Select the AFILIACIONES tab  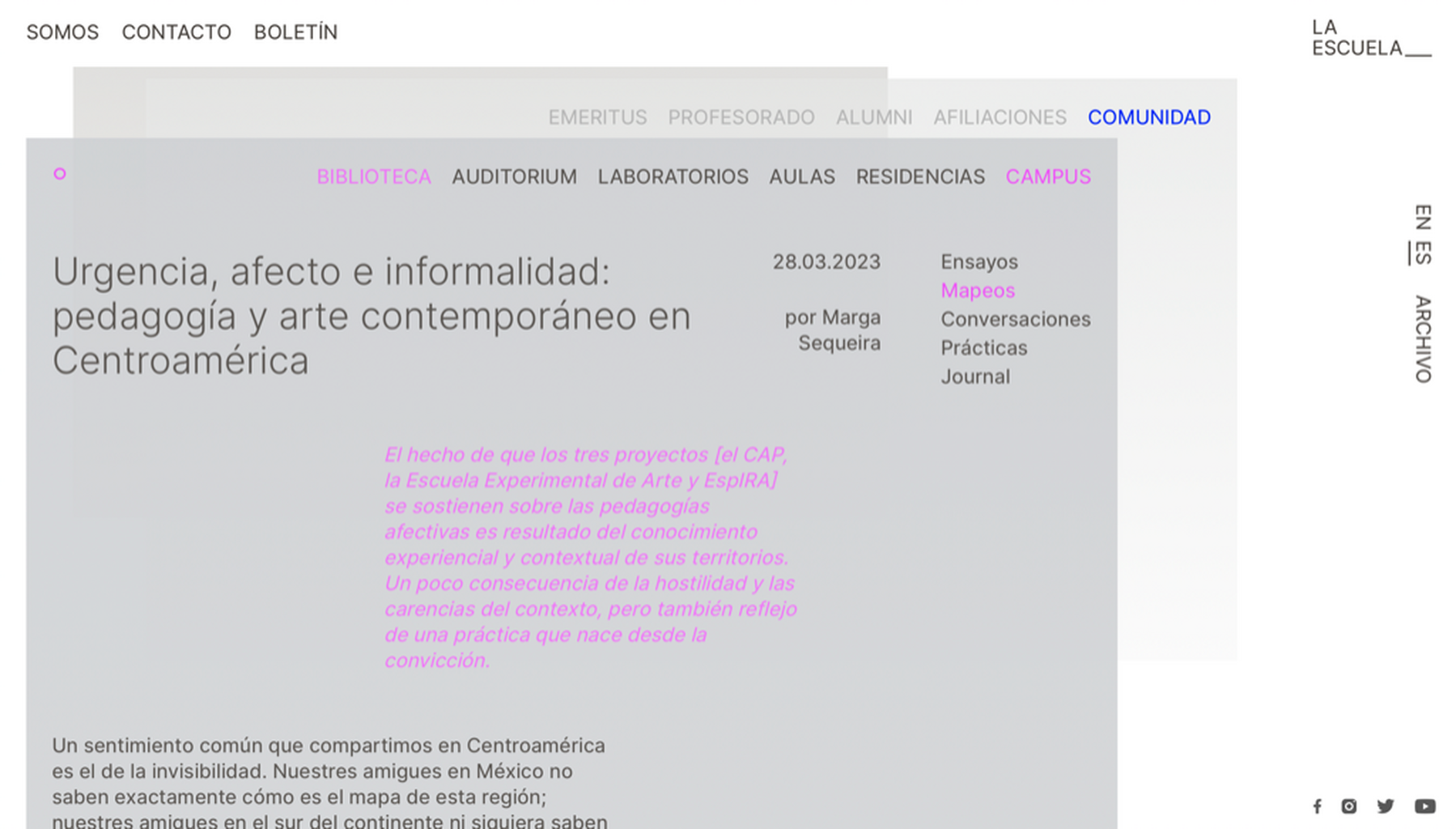1000,117
